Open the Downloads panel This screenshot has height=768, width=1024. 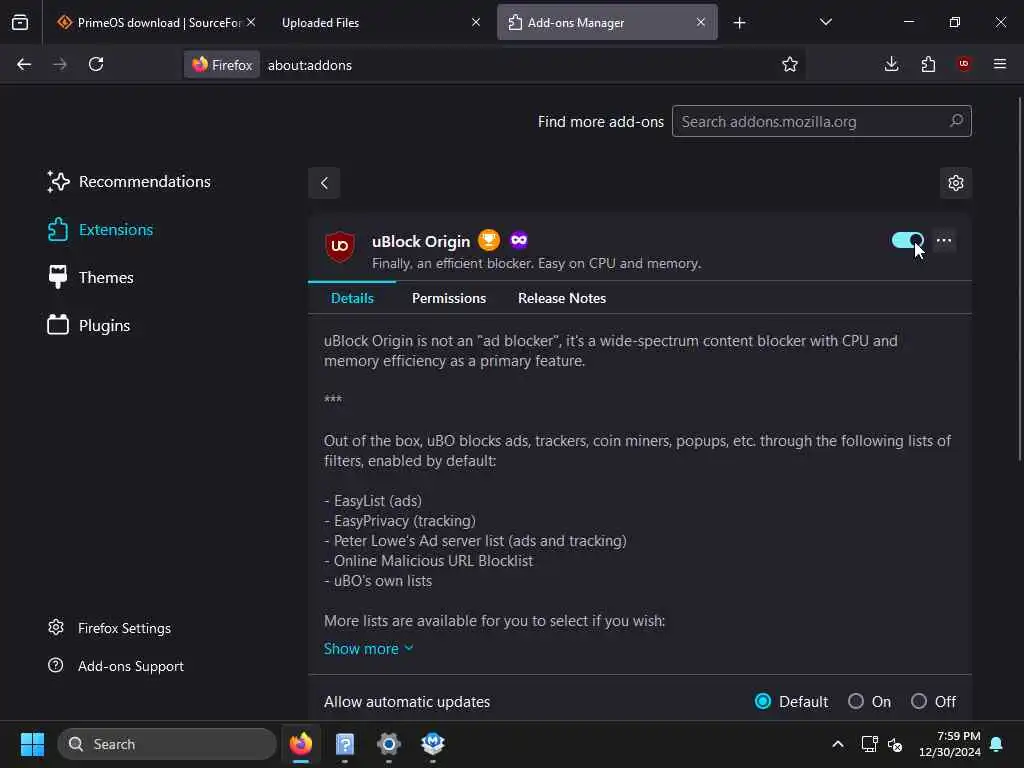891,64
